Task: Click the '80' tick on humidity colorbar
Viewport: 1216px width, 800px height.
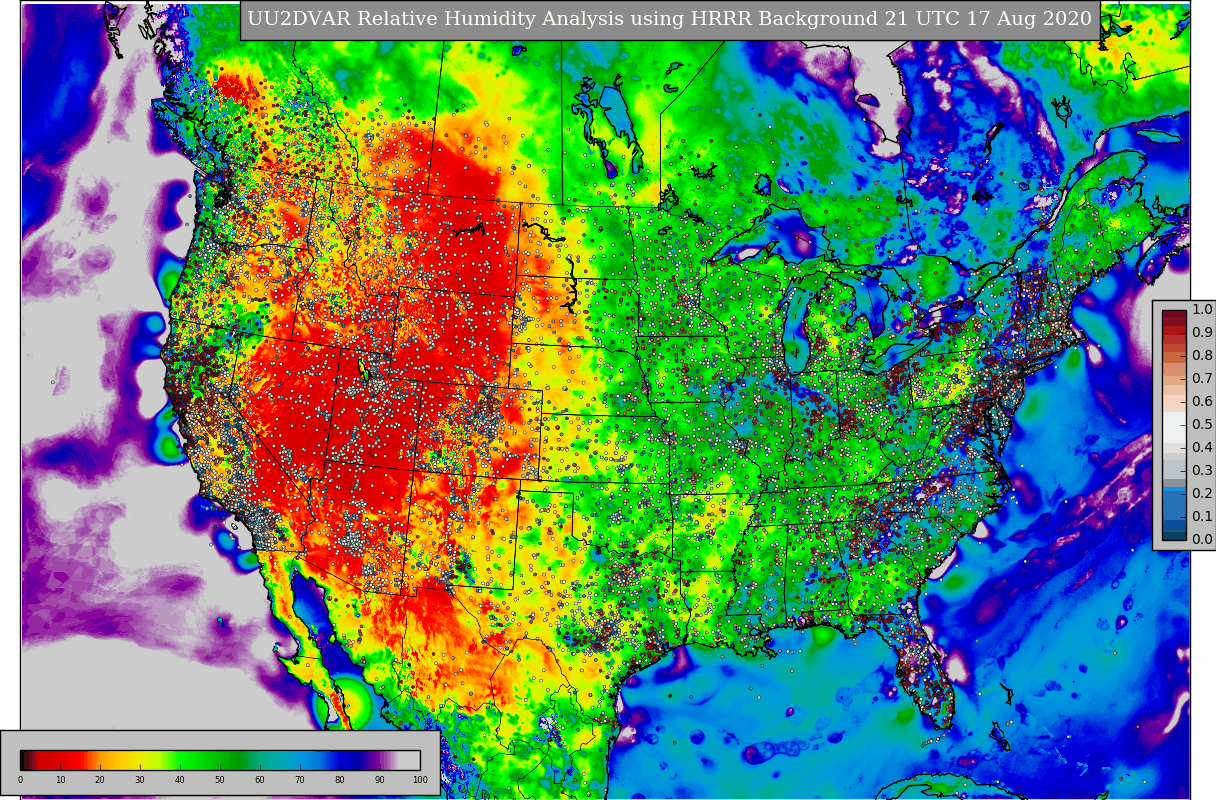Action: click(340, 780)
